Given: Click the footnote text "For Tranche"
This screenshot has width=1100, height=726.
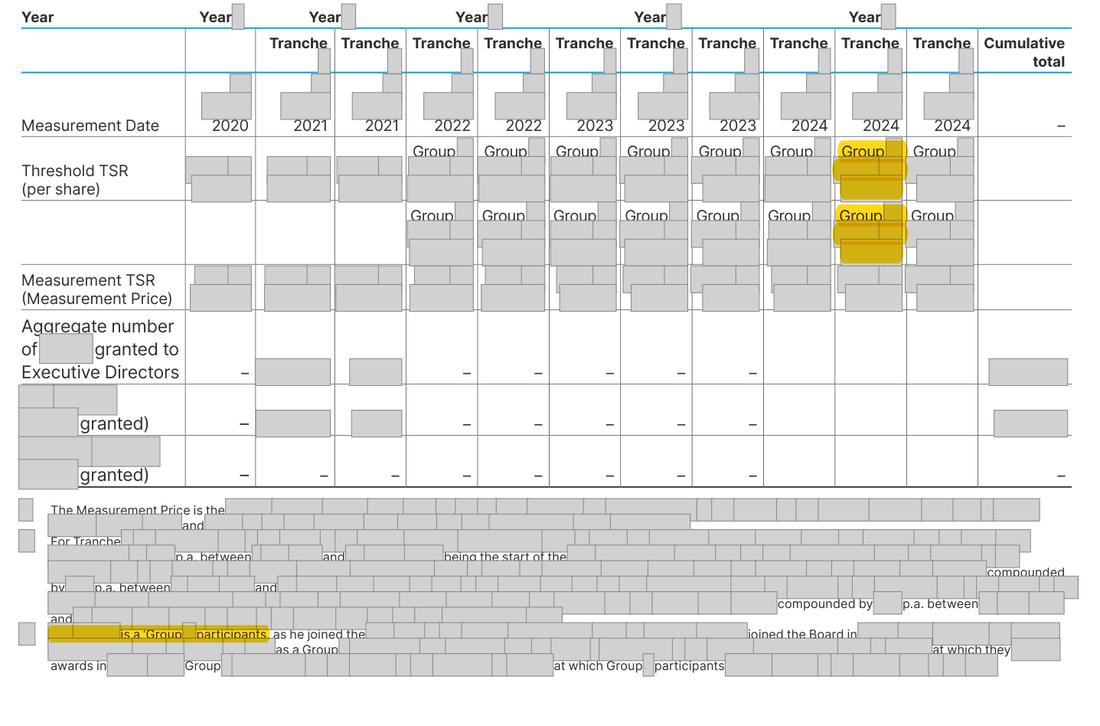Looking at the screenshot, I should click(x=85, y=542).
